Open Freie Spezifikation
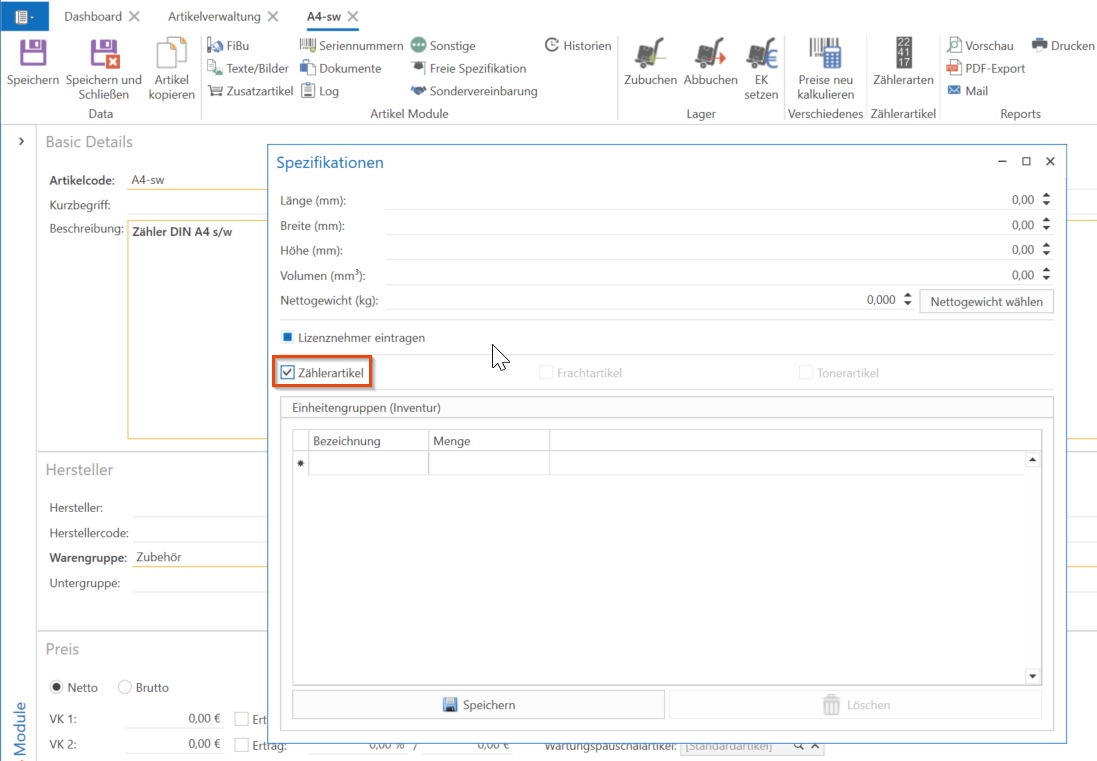This screenshot has width=1097, height=761. [469, 69]
